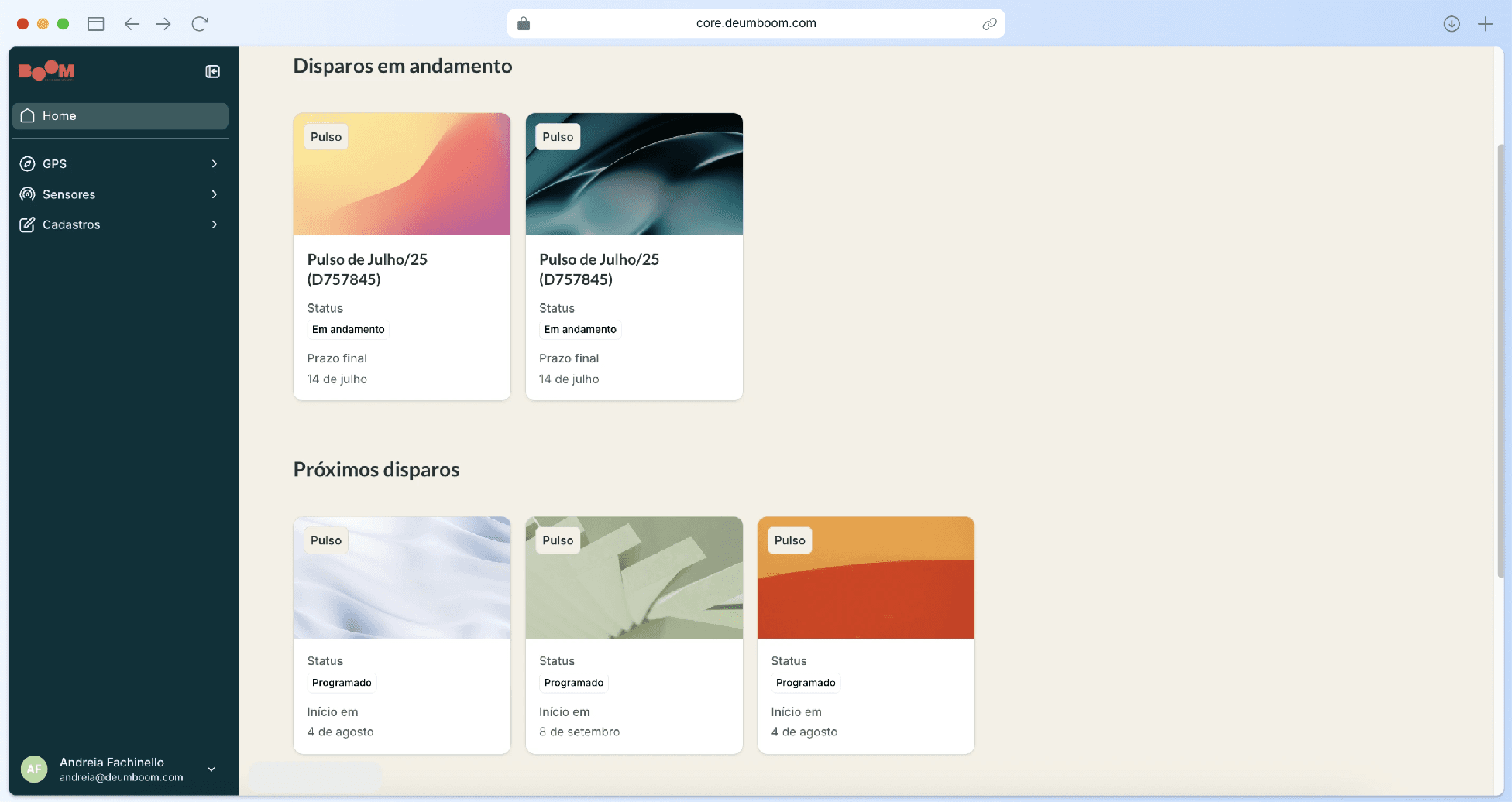
Task: Click the page vertical scrollbar
Action: (1500, 360)
